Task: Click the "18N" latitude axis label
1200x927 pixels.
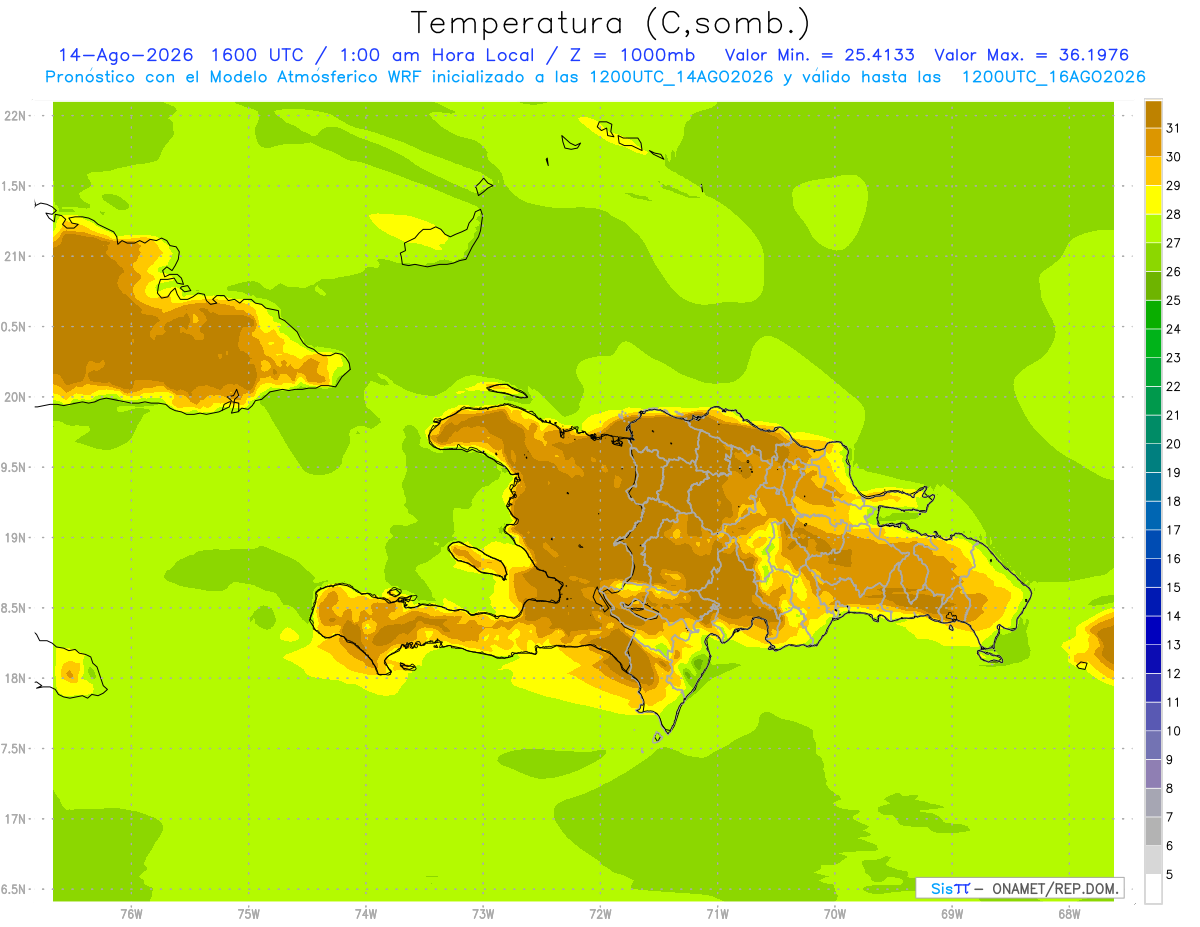Action: 17,678
